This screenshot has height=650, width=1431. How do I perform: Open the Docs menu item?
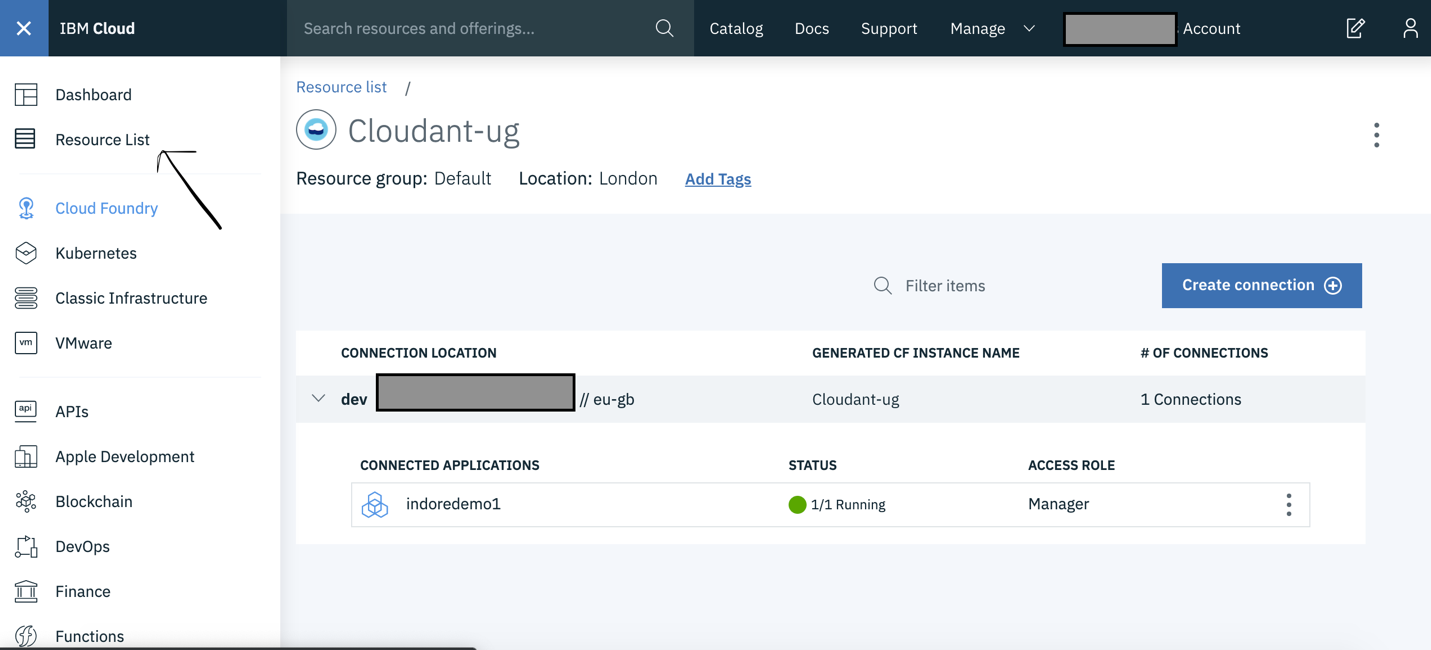(812, 29)
